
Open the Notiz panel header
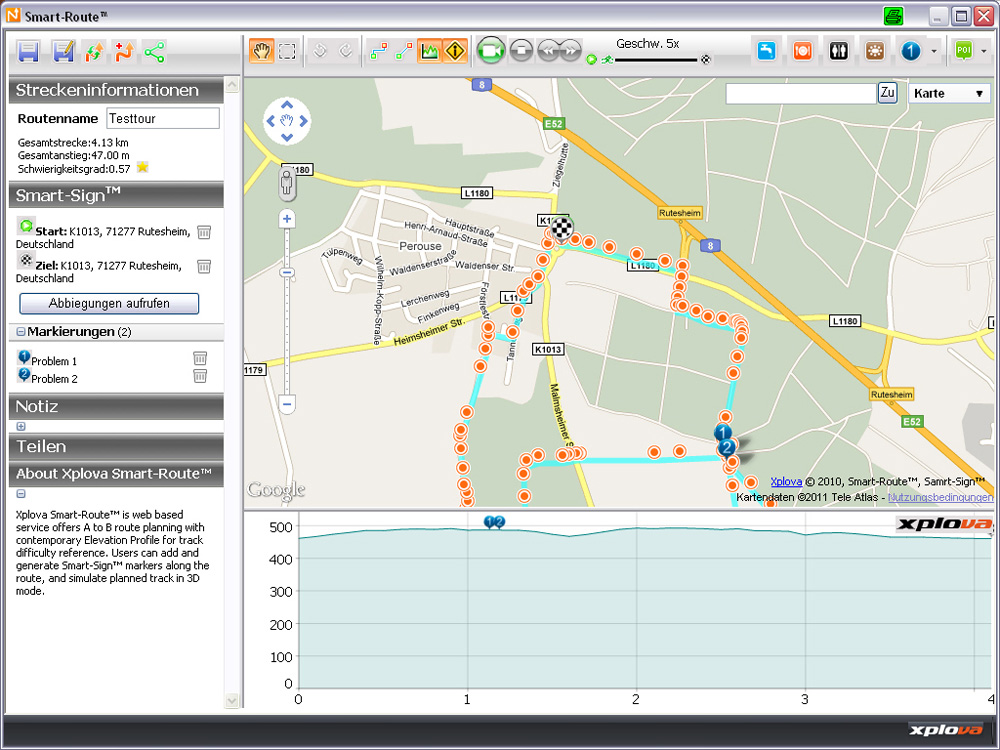point(116,406)
